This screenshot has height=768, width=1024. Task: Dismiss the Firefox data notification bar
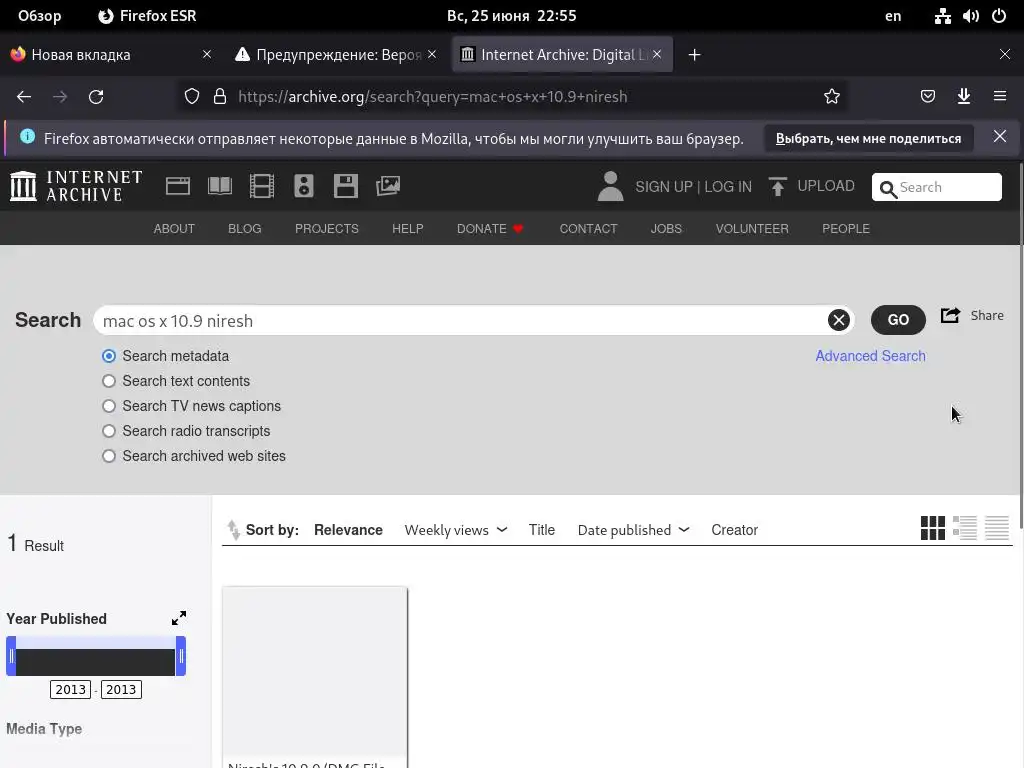click(999, 136)
